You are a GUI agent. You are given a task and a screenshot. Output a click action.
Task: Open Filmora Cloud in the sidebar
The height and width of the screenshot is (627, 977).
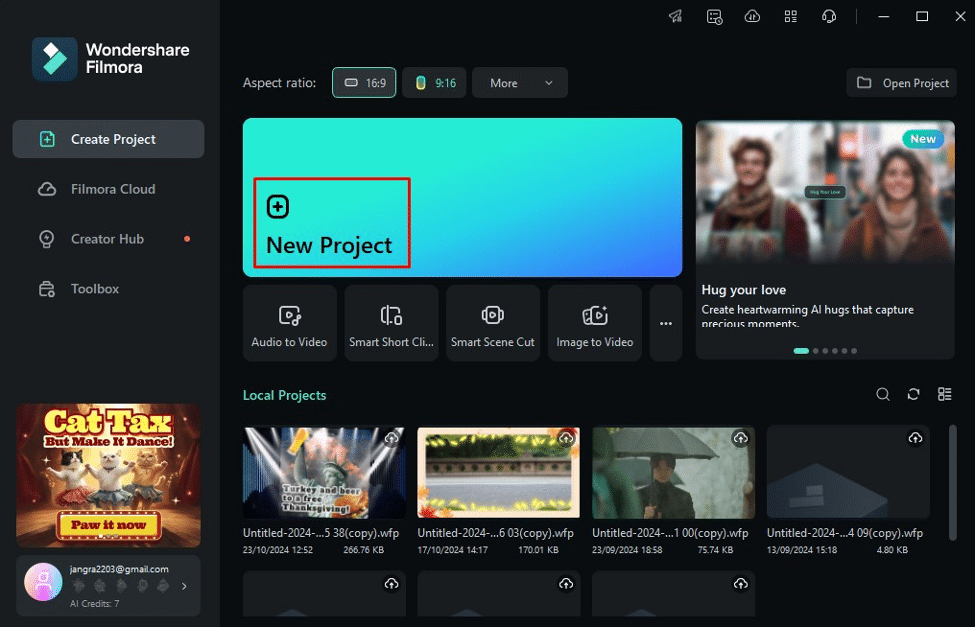(x=112, y=189)
